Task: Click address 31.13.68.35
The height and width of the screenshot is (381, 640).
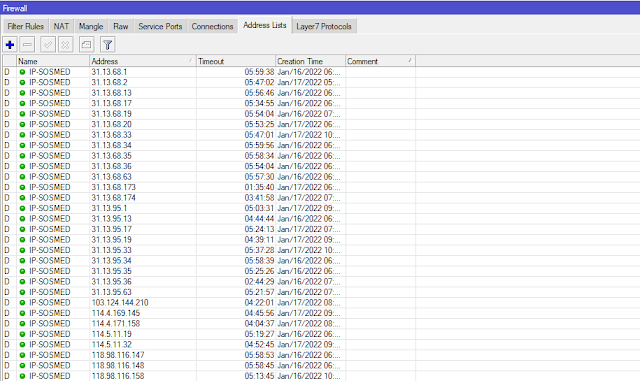Action: 111,156
